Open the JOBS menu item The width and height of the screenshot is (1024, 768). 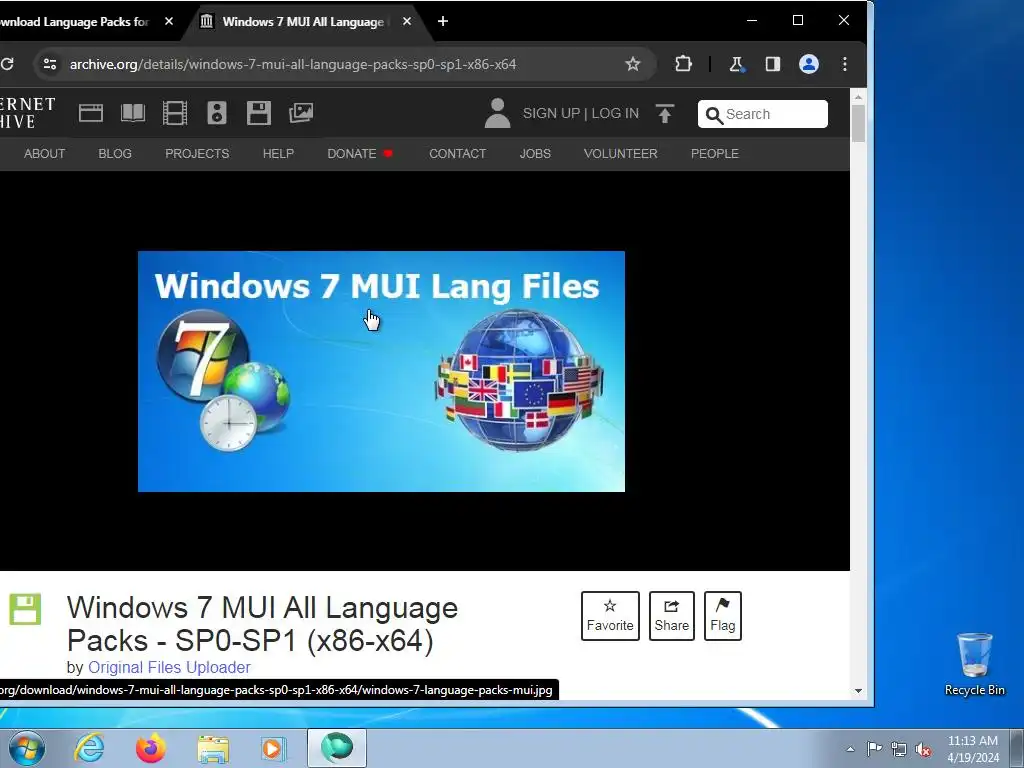pyautogui.click(x=535, y=153)
